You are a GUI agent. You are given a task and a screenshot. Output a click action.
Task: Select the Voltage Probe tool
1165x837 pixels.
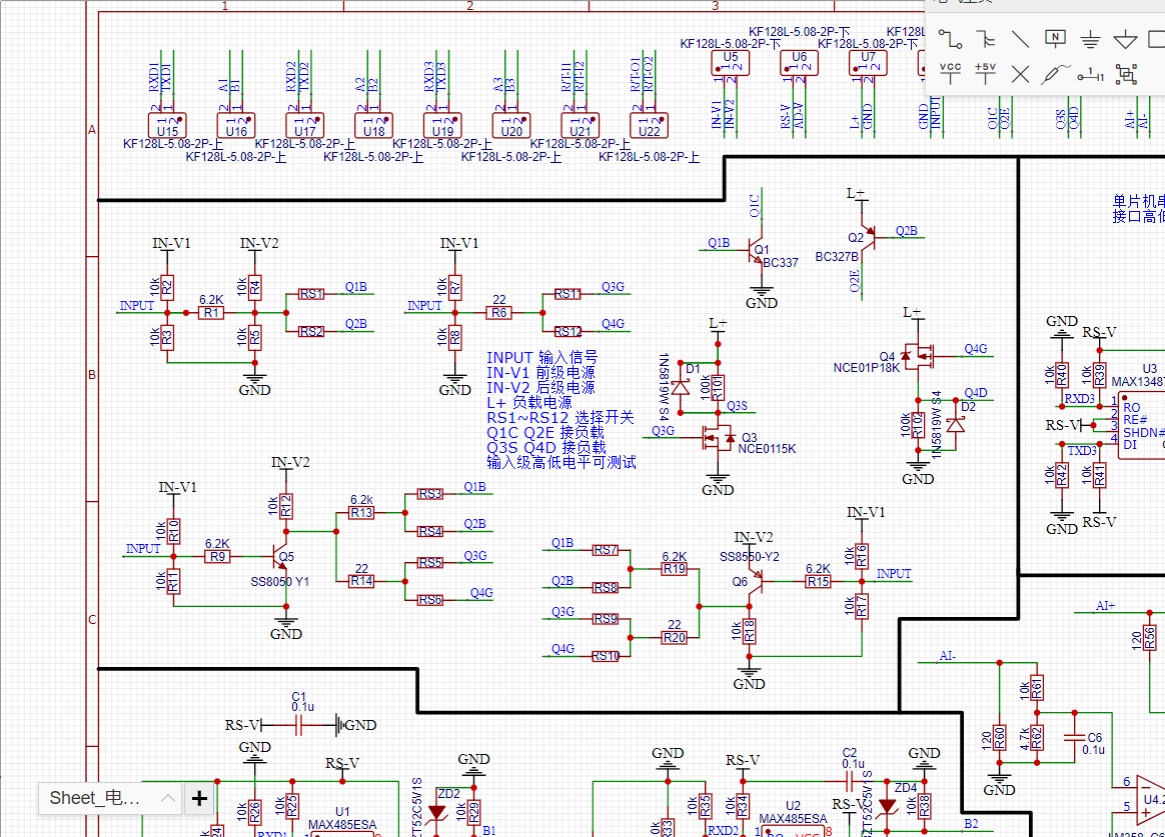(1055, 73)
